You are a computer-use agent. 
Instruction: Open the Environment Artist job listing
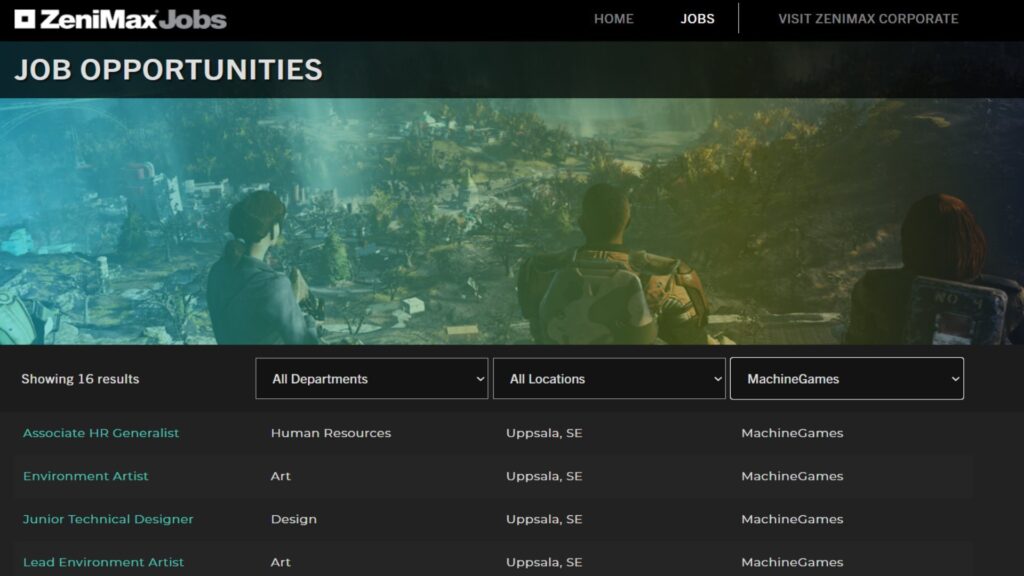coord(86,476)
